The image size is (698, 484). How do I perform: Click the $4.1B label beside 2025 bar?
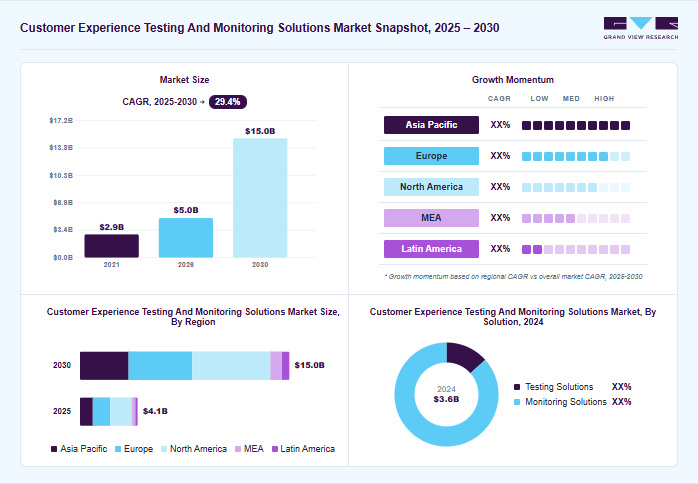pyautogui.click(x=155, y=411)
